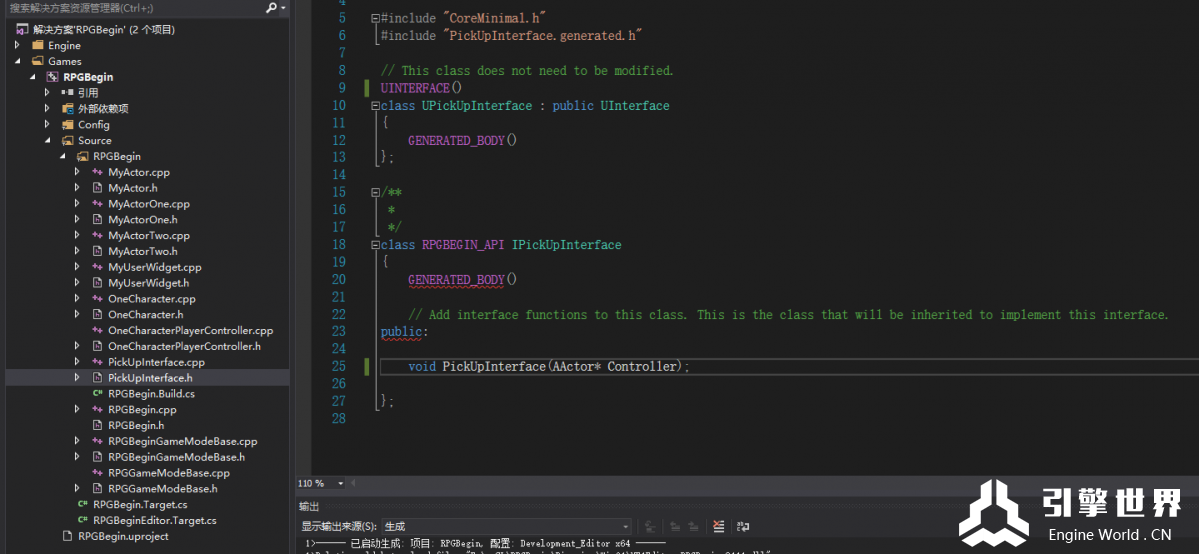
Task: Click Go to Next Message icon in Output
Action: (693, 526)
